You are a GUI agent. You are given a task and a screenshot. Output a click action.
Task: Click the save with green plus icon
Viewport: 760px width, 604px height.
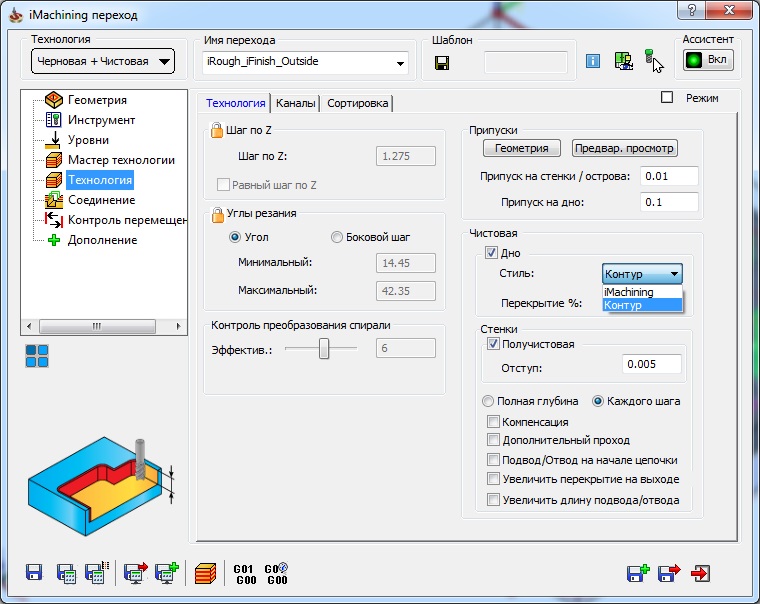coord(638,573)
